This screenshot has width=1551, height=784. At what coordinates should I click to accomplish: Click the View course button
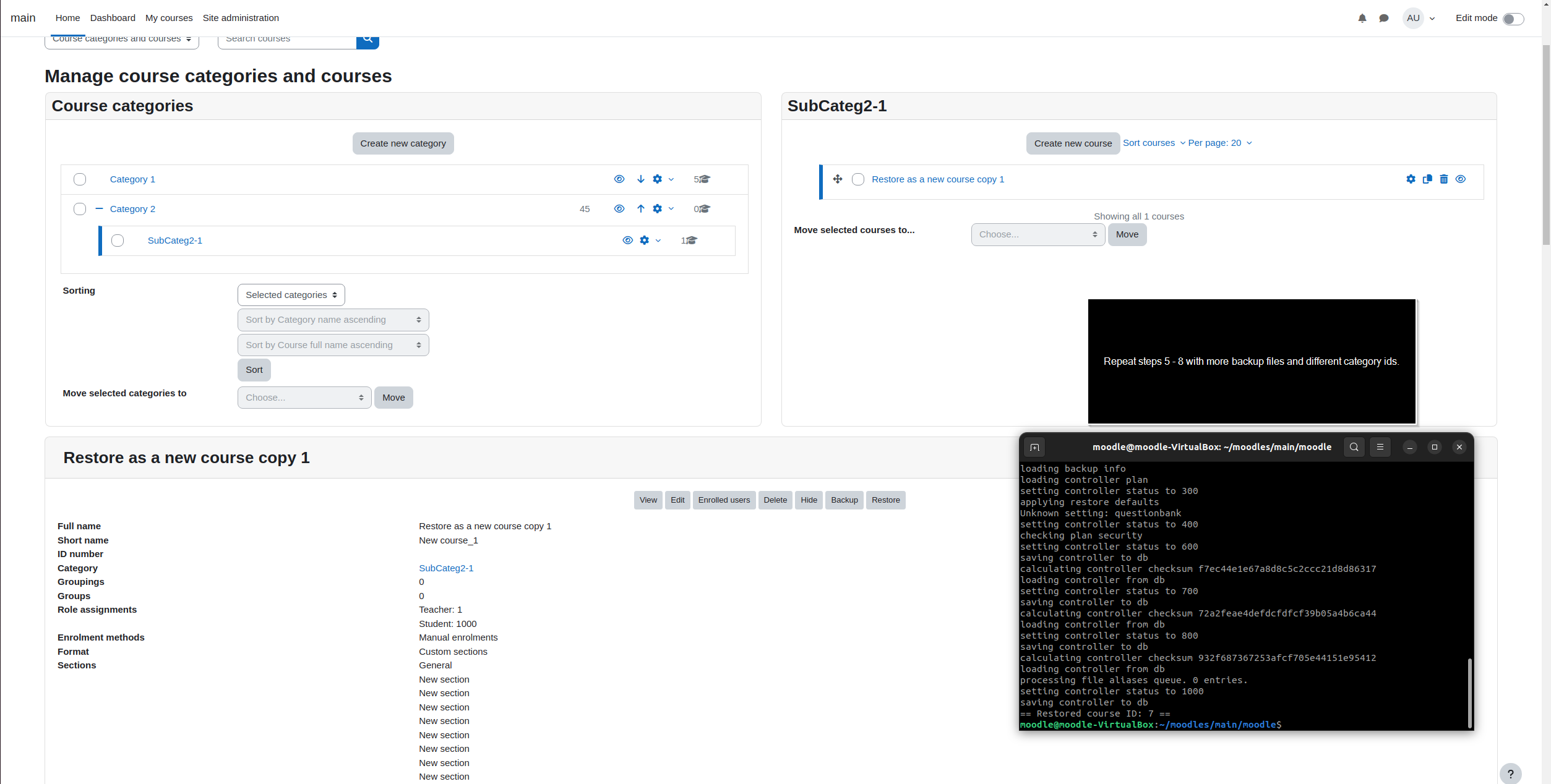click(648, 500)
